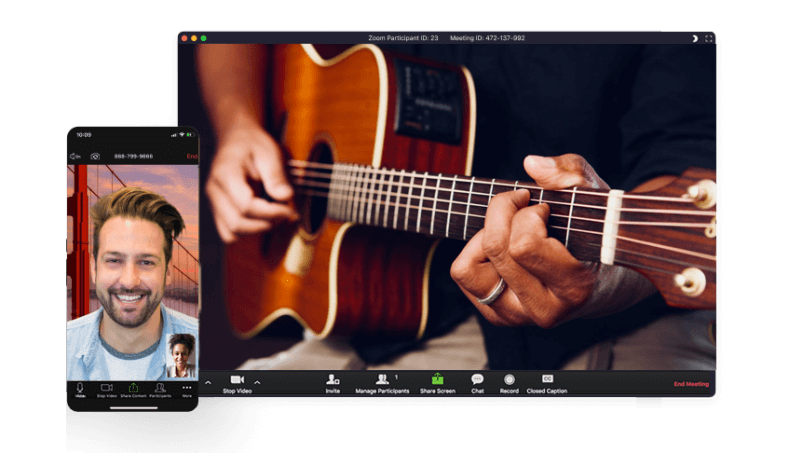Screen dimensions: 789x453
Task: Tap the switch camera icon on phone
Action: [95, 156]
